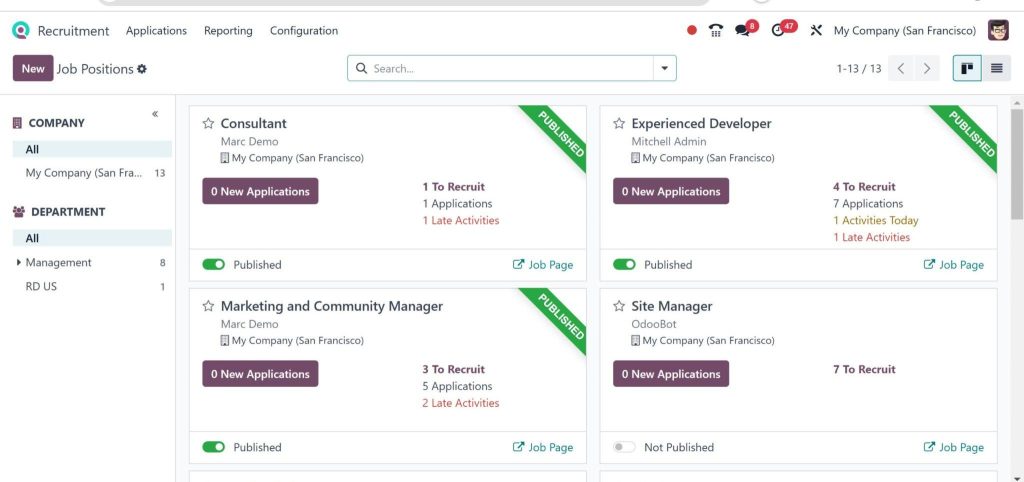Screen dimensions: 1024x482
Task: Focus the Search input field
Action: 511,69
